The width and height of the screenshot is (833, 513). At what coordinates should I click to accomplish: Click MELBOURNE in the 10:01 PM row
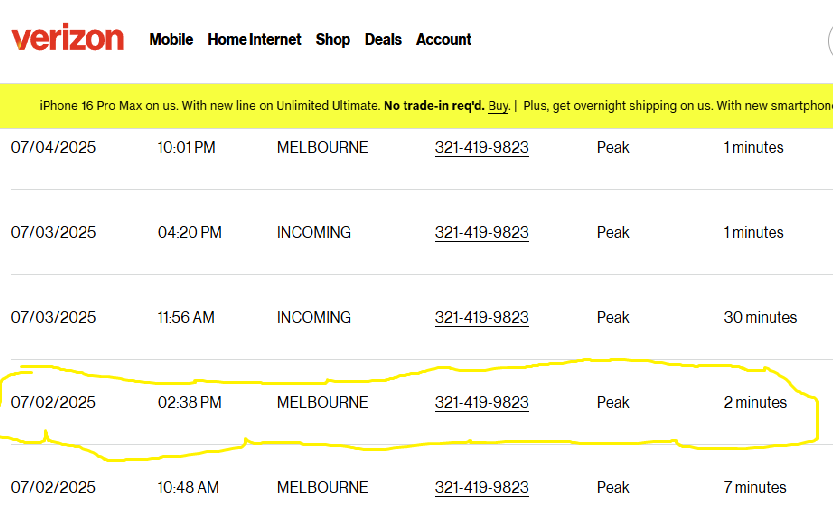point(322,148)
